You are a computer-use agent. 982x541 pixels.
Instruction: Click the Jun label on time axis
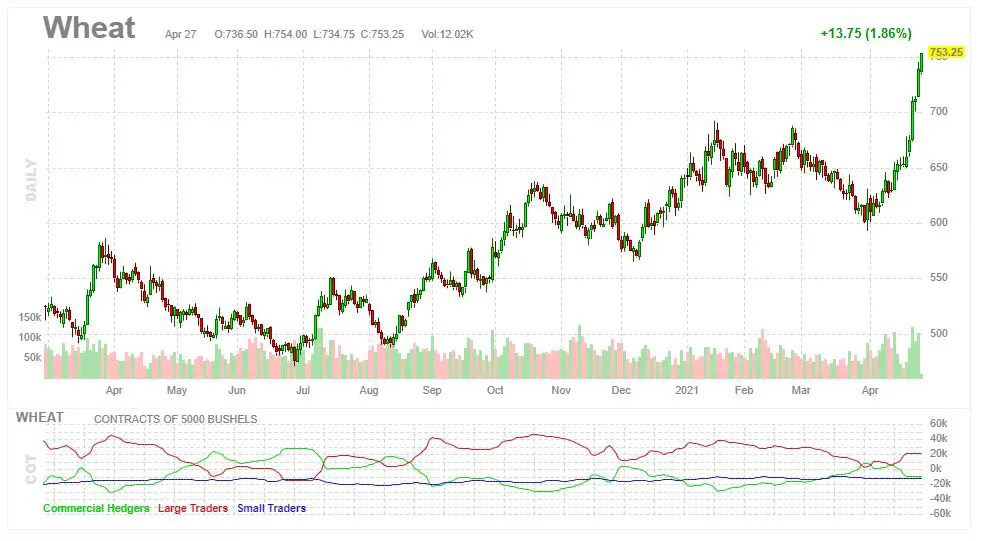pyautogui.click(x=237, y=391)
